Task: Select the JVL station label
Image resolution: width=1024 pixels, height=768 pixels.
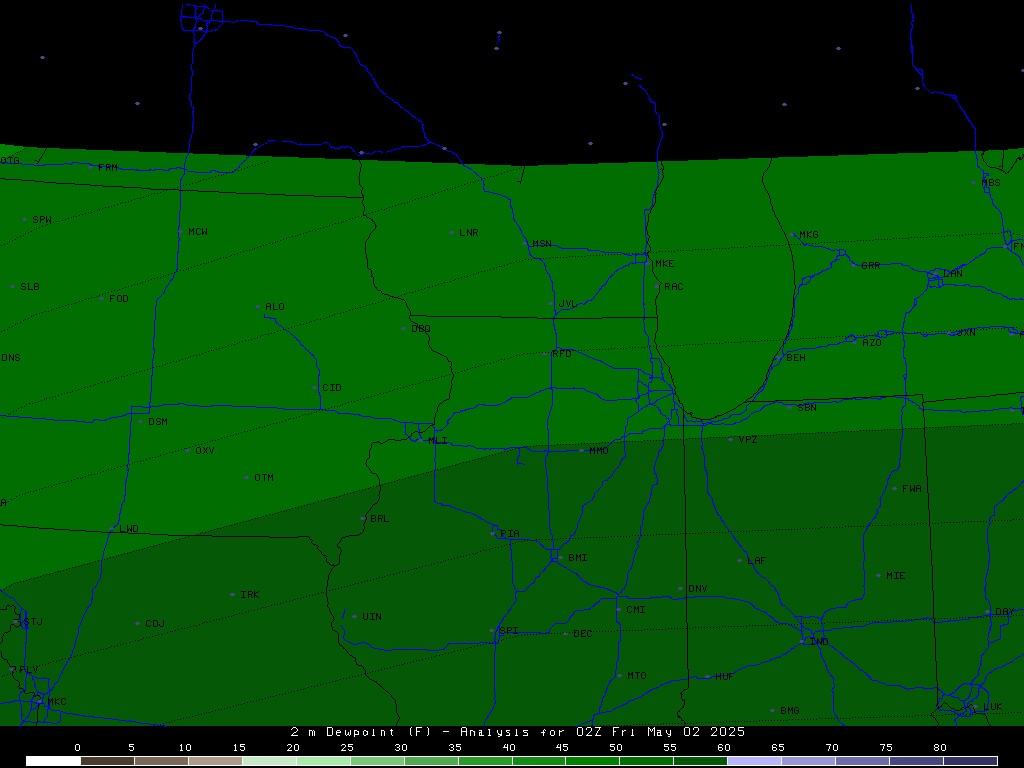Action: pos(568,304)
